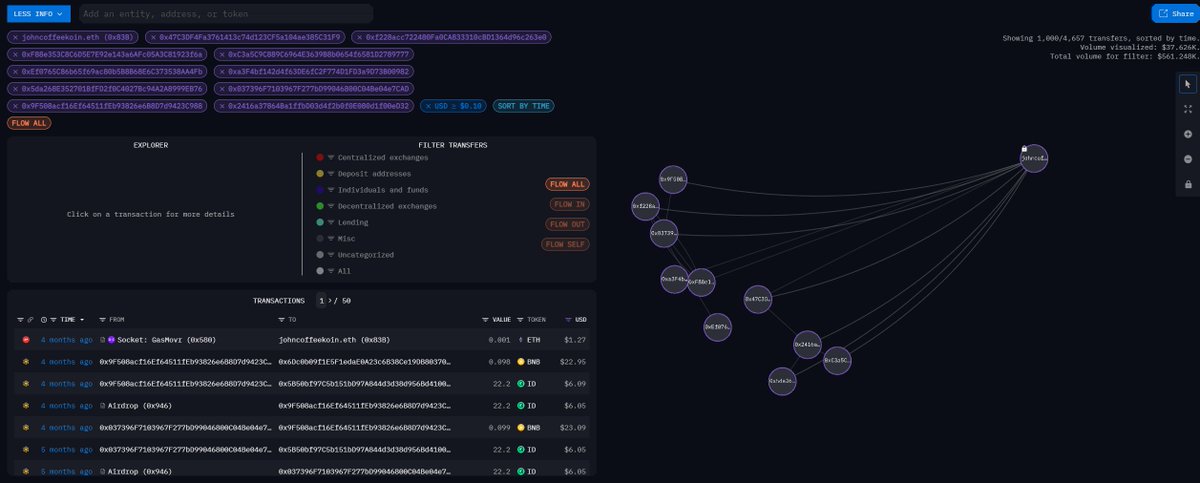Click the 0x03739 node in the graph
1200x483 pixels.
tap(664, 234)
